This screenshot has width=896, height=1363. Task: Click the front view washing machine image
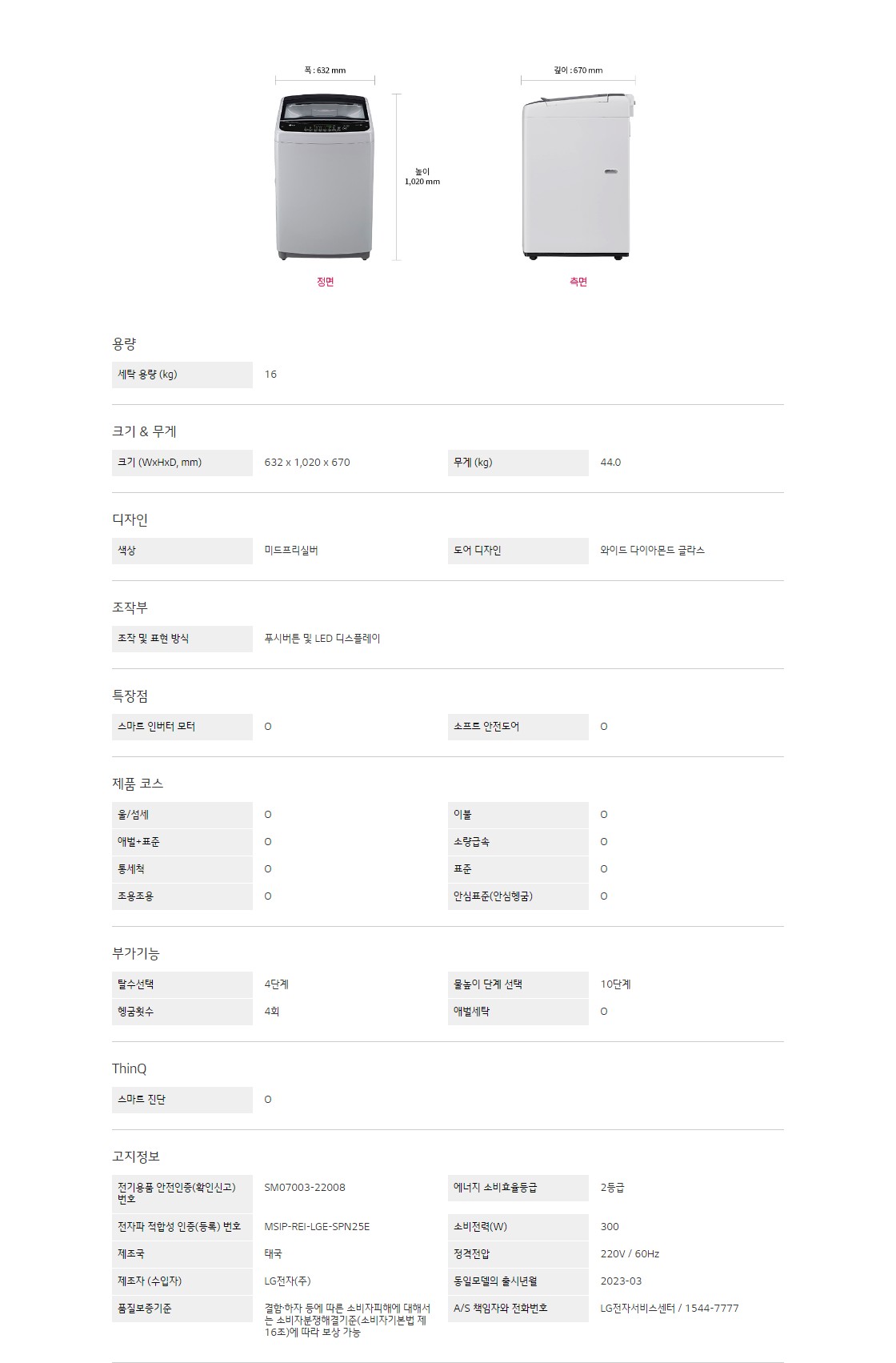point(325,178)
